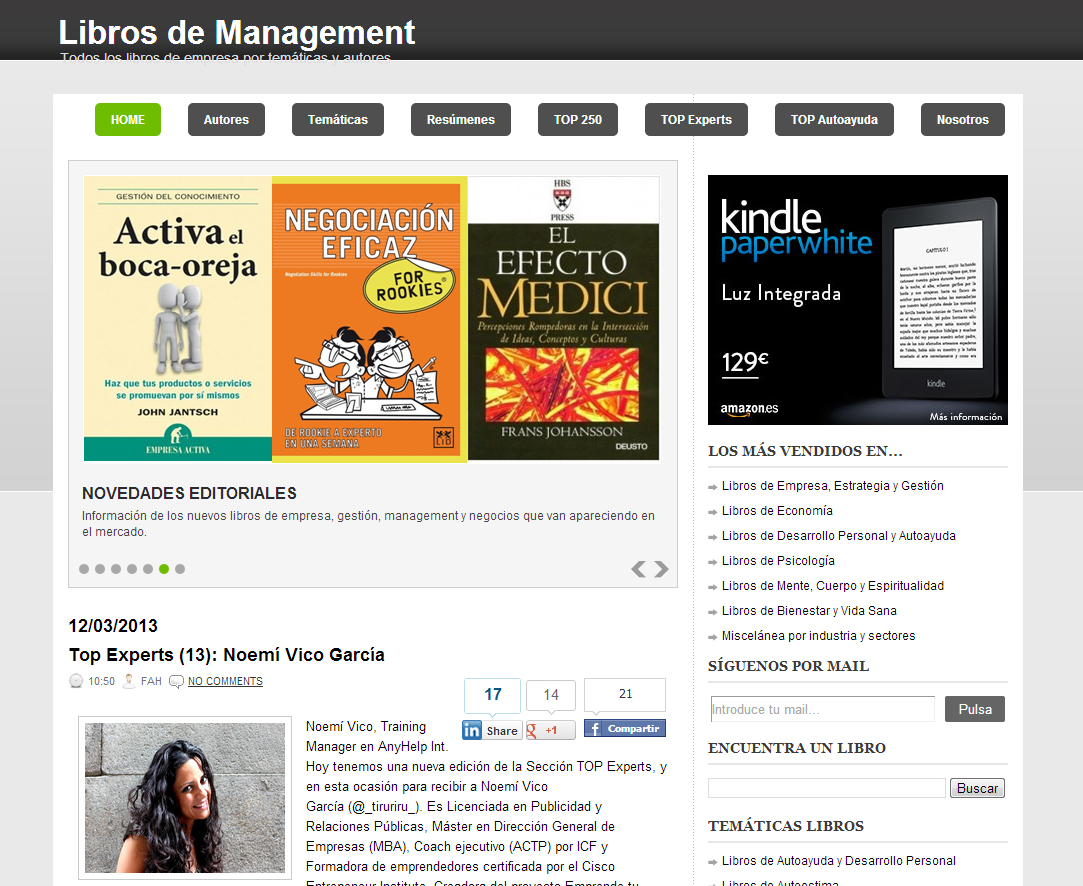Click the Facebook Compartir button

pos(624,729)
